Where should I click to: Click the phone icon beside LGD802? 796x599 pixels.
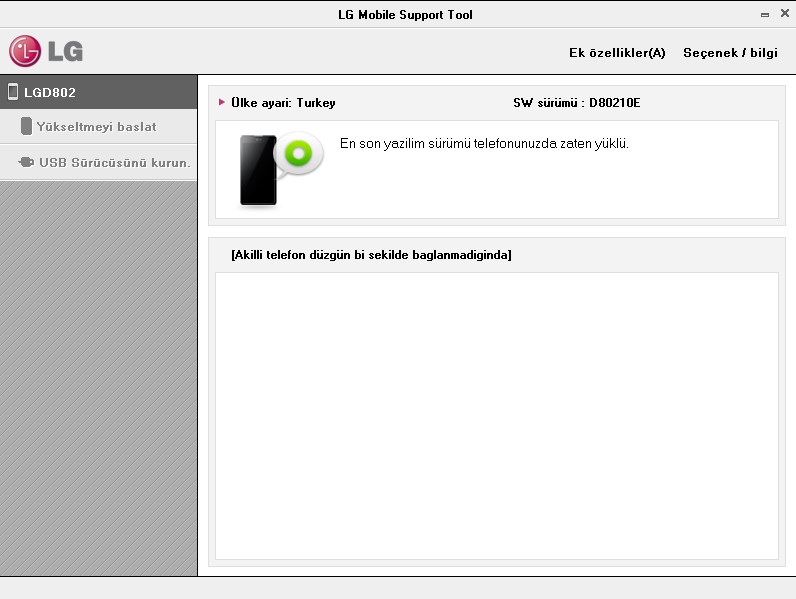click(13, 92)
